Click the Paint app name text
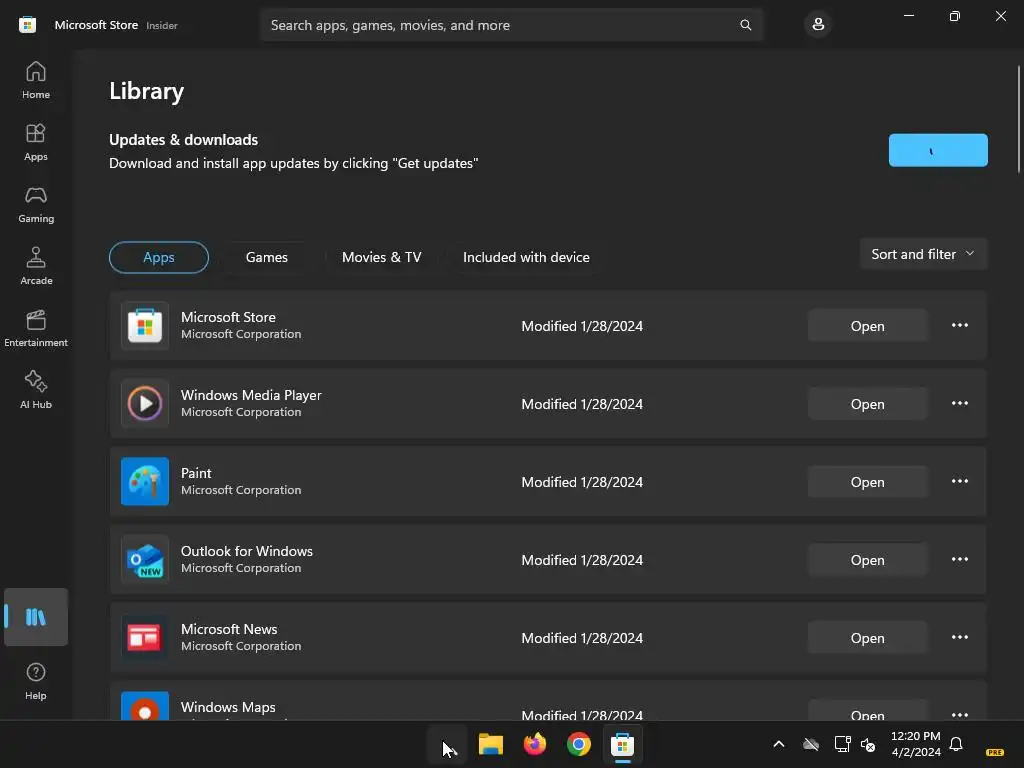This screenshot has height=768, width=1024. point(196,473)
